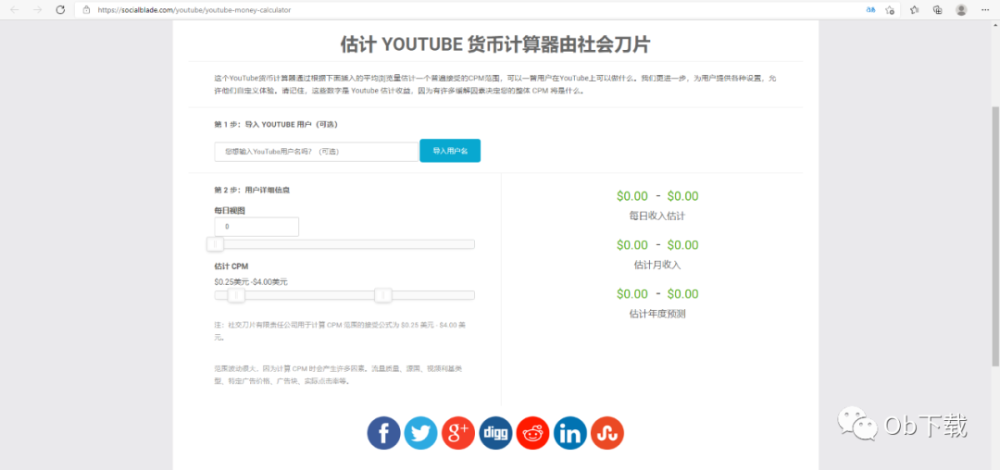Add page to favorites star icon
This screenshot has height=470, width=1000.
pos(890,10)
